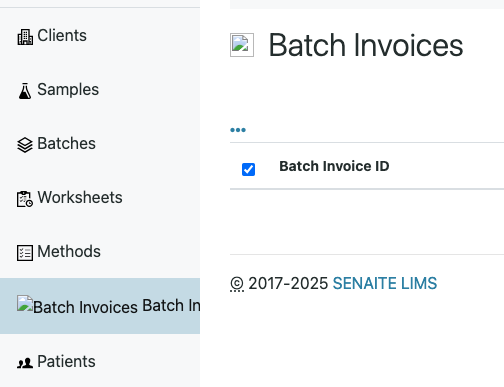Viewport: 504px width, 387px height.
Task: Click the Patients people icon
Action: pyautogui.click(x=25, y=363)
